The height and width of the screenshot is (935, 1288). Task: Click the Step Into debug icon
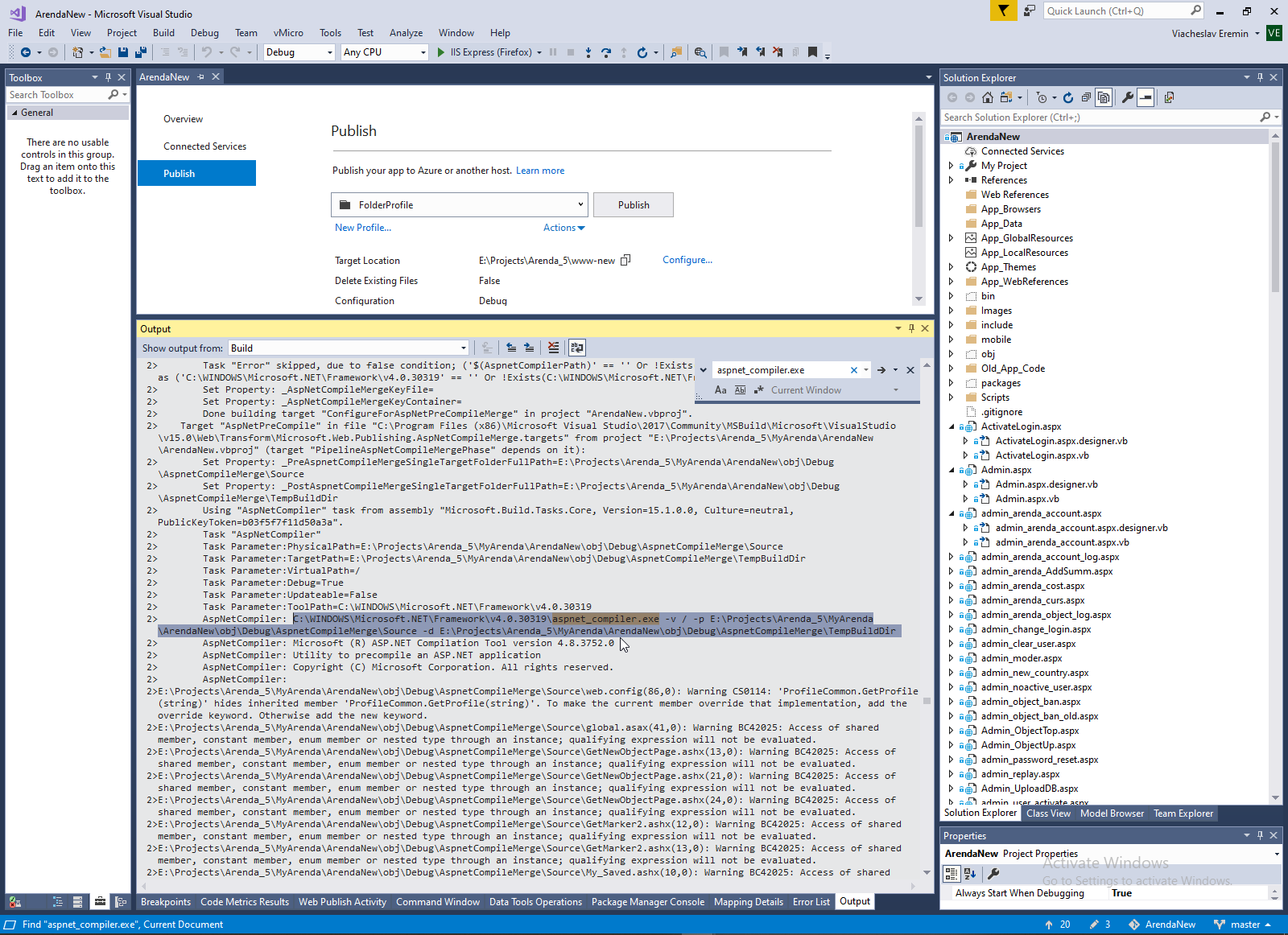click(588, 52)
